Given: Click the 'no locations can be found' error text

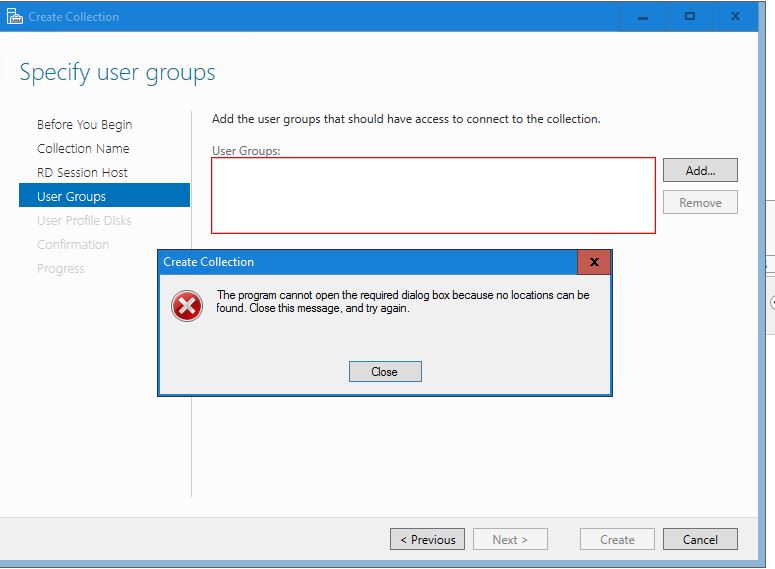Looking at the screenshot, I should [x=403, y=302].
